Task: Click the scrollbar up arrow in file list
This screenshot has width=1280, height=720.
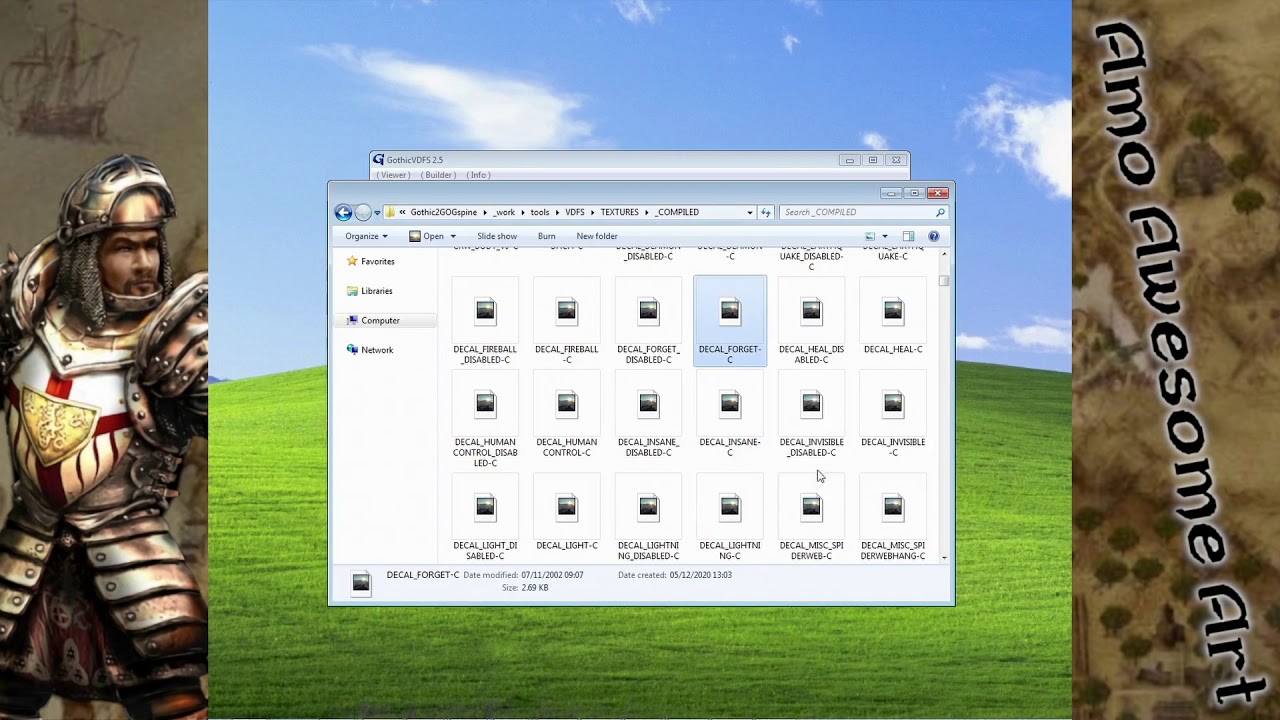Action: [944, 255]
